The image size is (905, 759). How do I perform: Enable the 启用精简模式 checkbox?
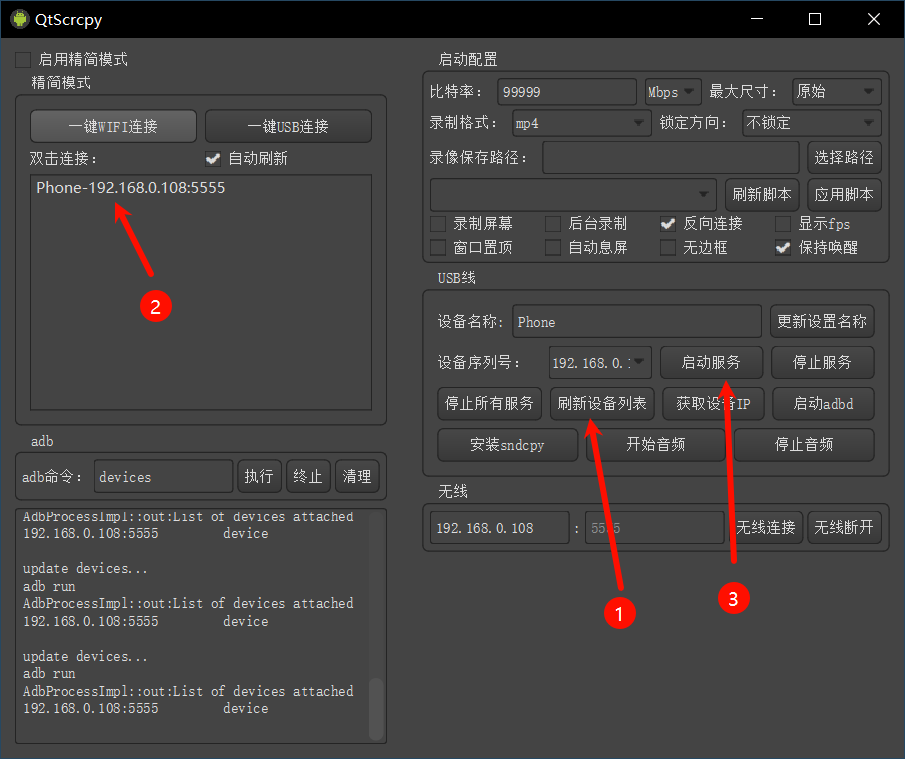pos(23,60)
